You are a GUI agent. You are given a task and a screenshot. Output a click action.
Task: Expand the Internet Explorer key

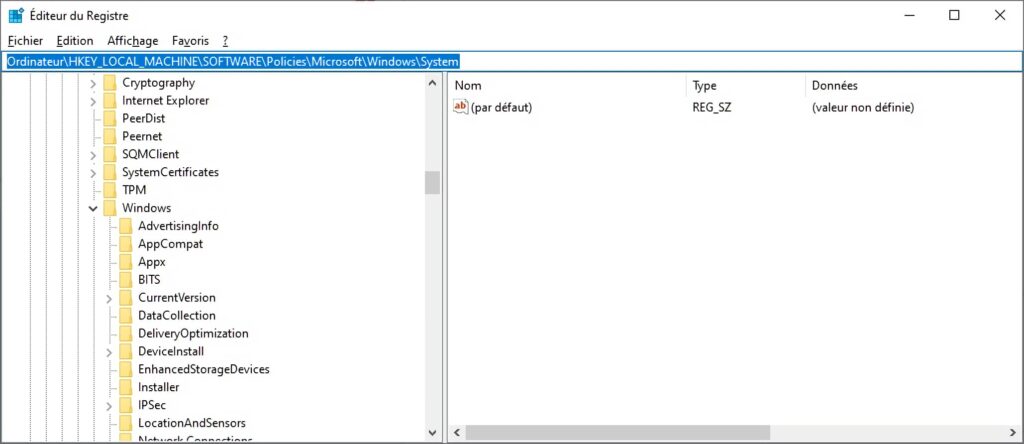(x=93, y=101)
